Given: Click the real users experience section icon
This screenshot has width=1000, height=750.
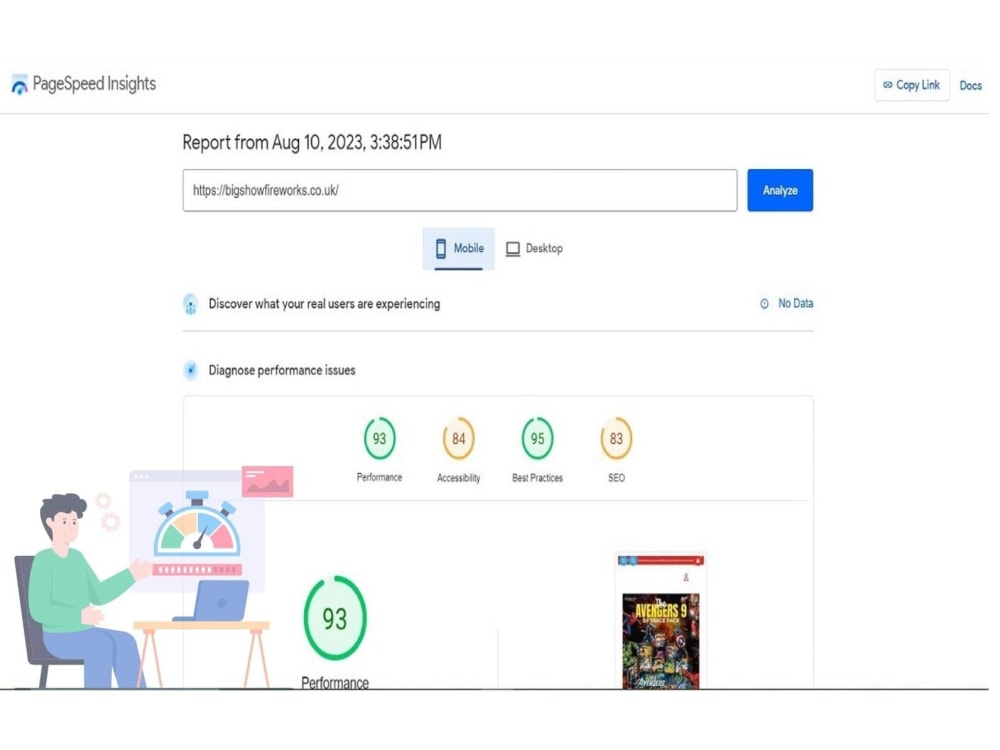Looking at the screenshot, I should click(191, 304).
